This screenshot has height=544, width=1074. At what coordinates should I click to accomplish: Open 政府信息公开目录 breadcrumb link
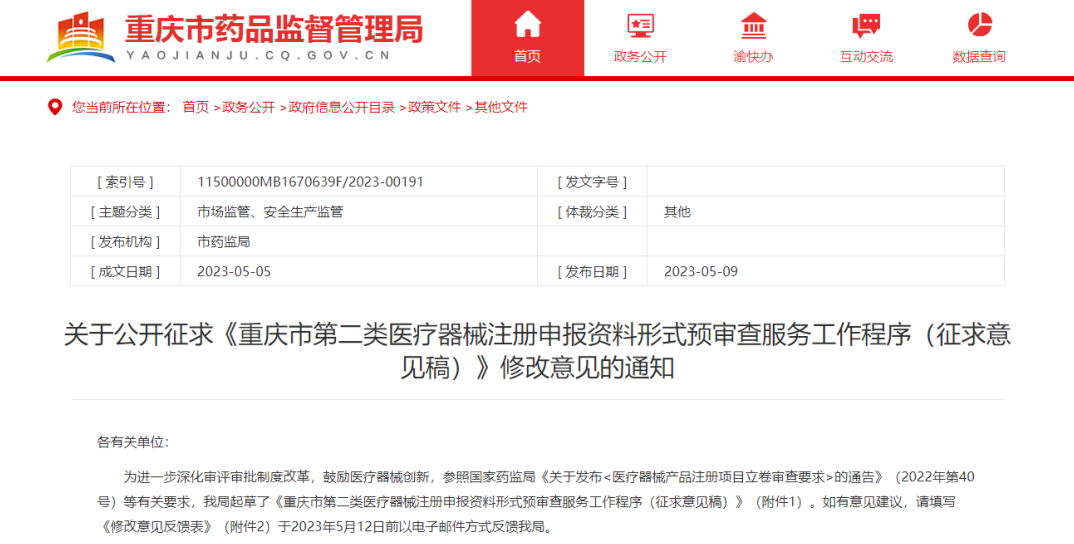click(341, 107)
